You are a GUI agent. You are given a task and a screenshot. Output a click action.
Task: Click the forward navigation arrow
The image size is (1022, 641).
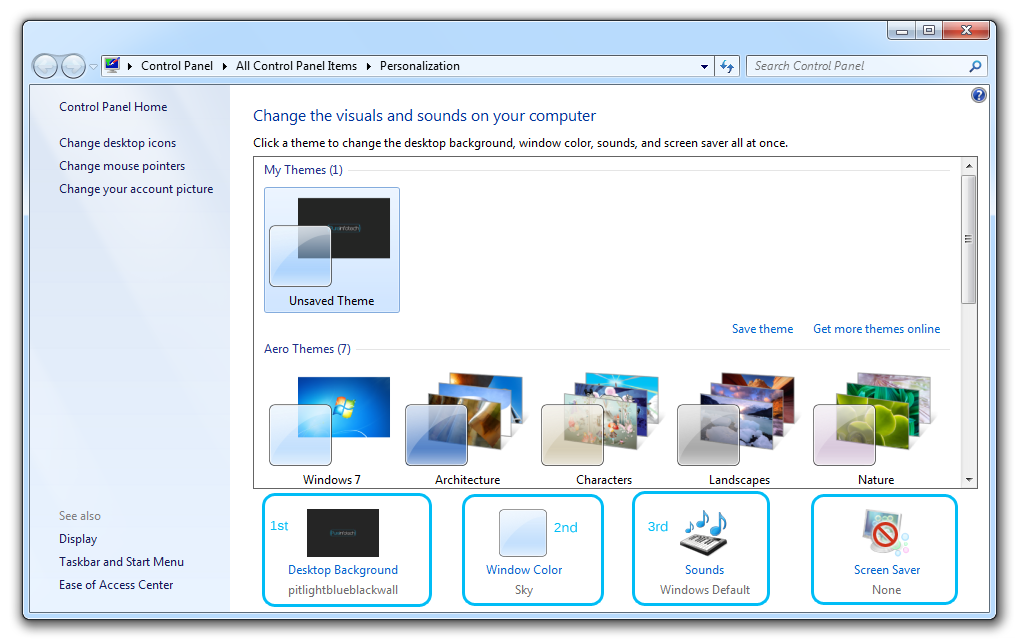click(74, 65)
